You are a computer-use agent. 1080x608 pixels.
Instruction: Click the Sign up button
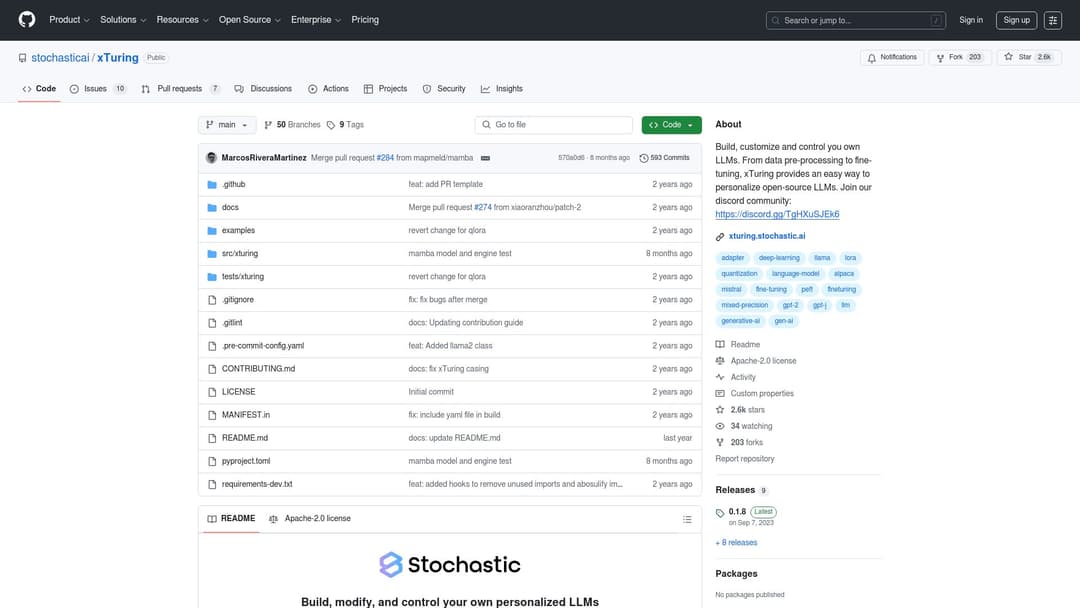point(1016,20)
